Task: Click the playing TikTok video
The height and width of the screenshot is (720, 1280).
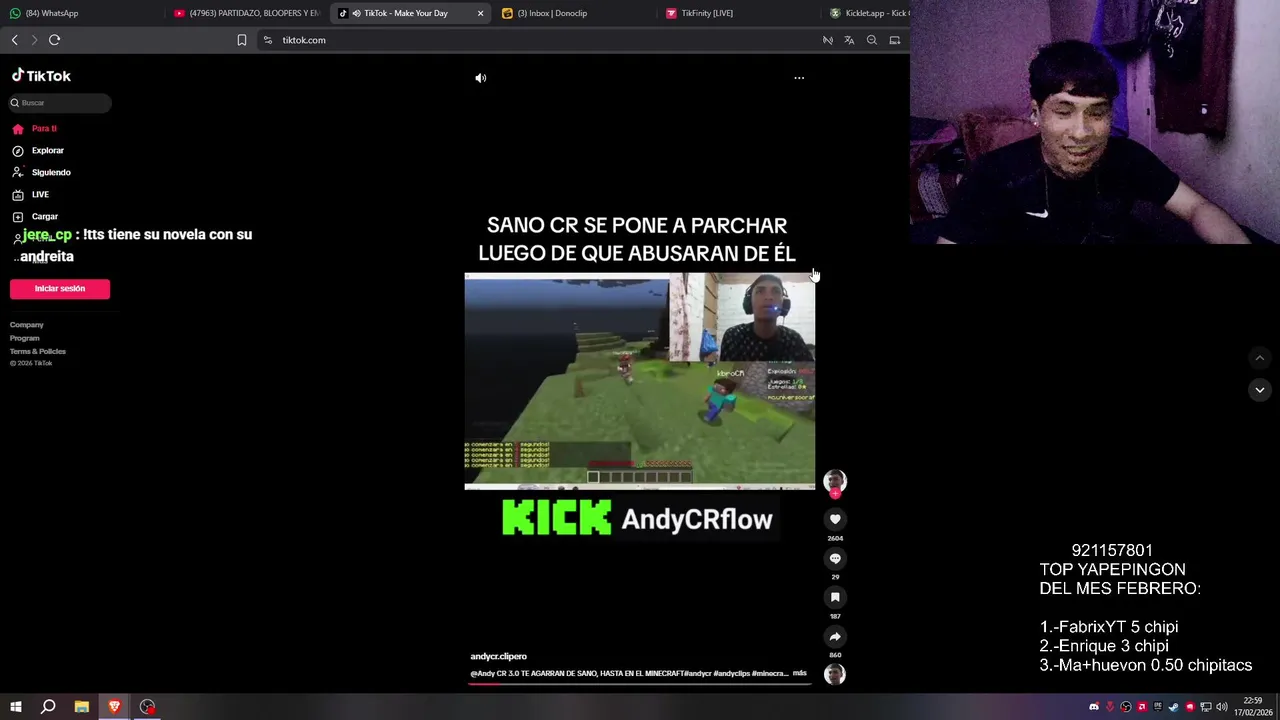Action: (x=640, y=380)
